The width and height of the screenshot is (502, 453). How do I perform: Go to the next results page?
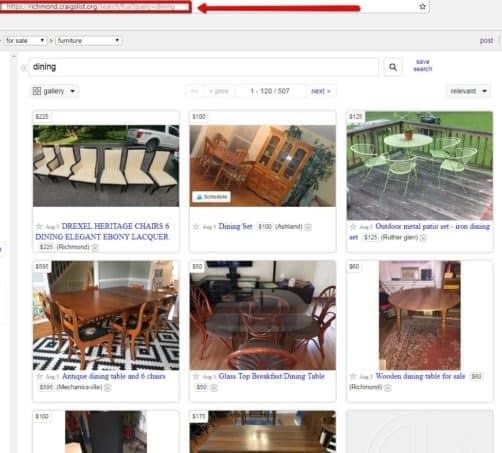pos(320,91)
